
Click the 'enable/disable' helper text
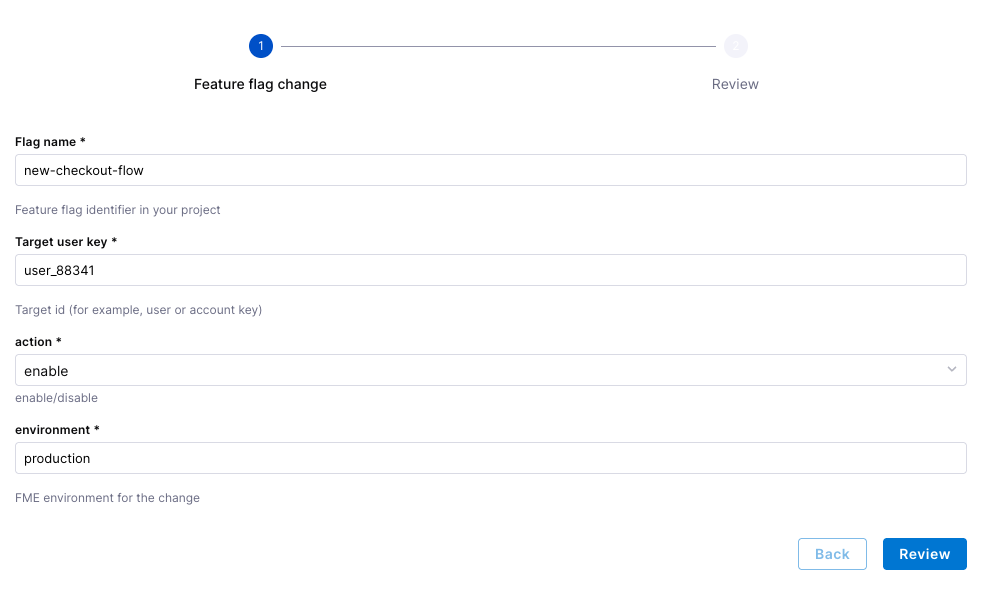56,397
